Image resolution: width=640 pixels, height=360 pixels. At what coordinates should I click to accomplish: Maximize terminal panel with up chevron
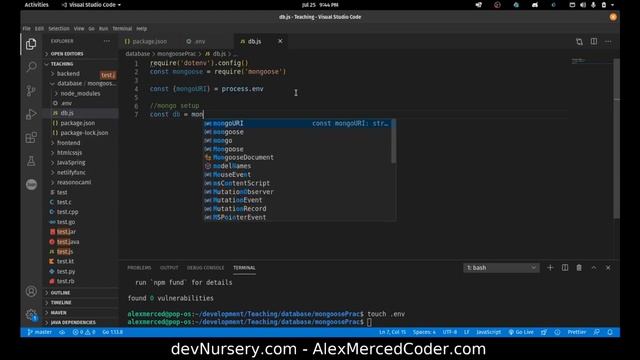click(x=594, y=268)
